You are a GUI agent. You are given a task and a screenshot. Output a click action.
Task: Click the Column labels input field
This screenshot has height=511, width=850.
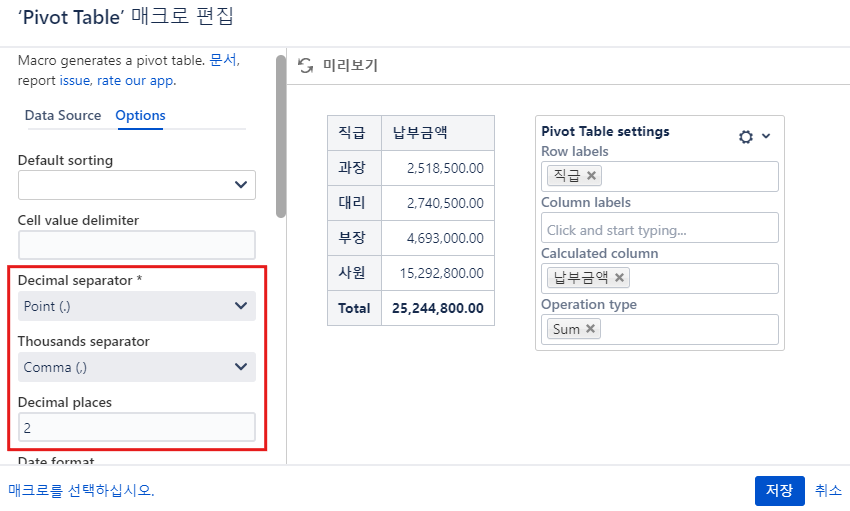(659, 228)
